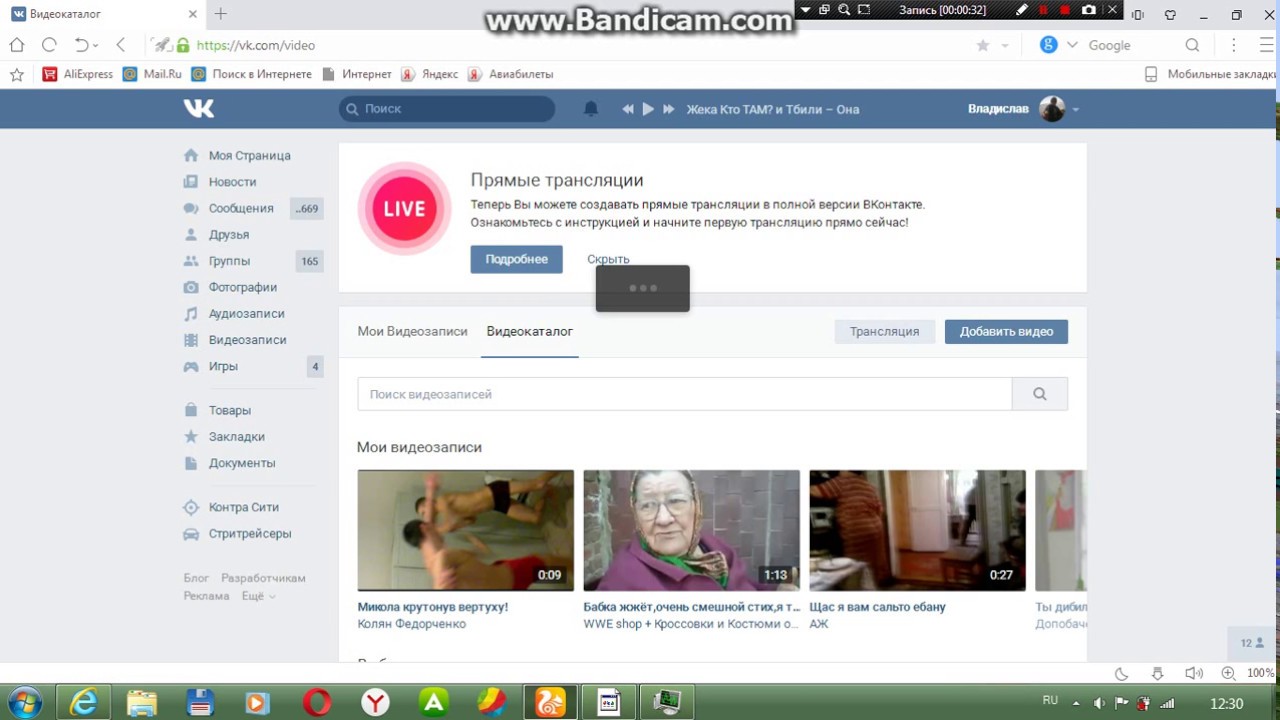The width and height of the screenshot is (1280, 720).
Task: Expand the Владислав profile dropdown menu
Action: pos(1075,109)
